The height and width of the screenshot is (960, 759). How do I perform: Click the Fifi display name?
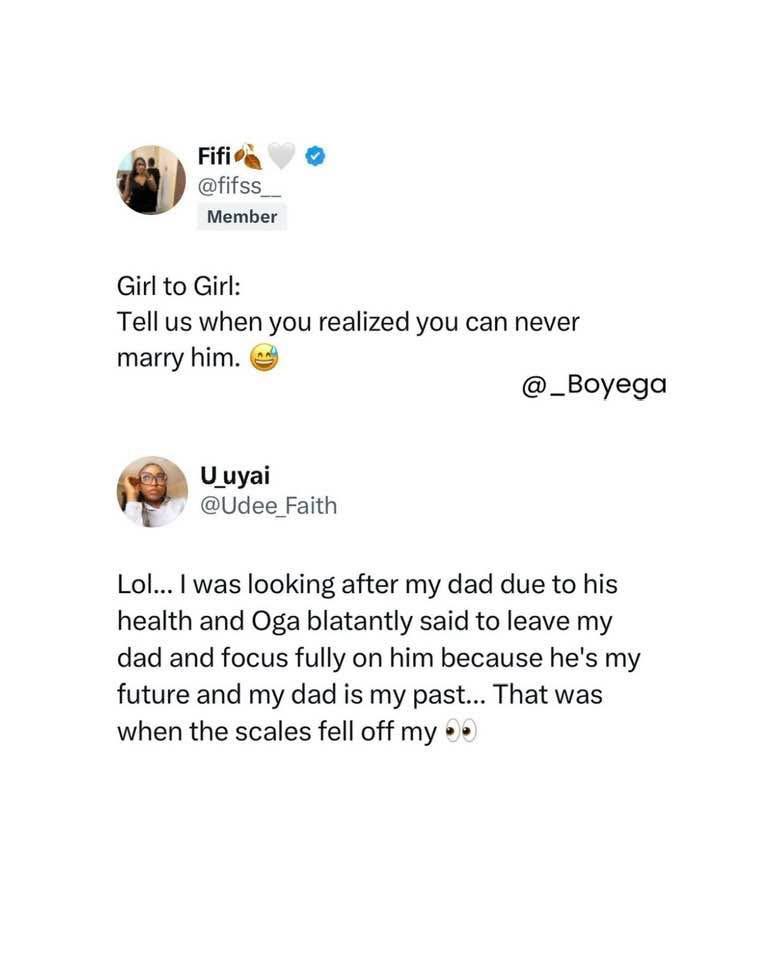pos(214,155)
